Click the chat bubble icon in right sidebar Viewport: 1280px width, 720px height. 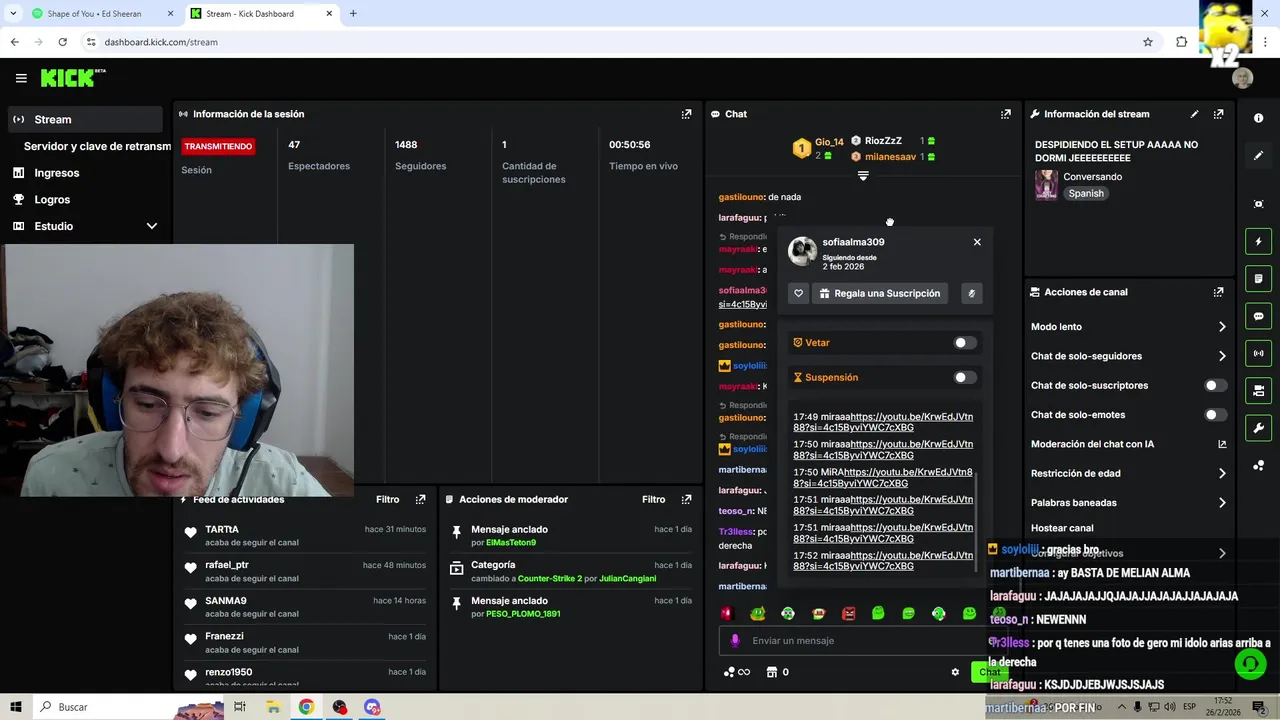(1258, 316)
